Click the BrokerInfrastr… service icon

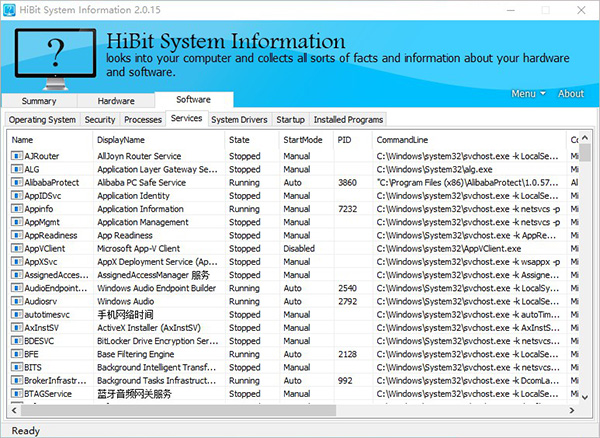pyautogui.click(x=17, y=380)
